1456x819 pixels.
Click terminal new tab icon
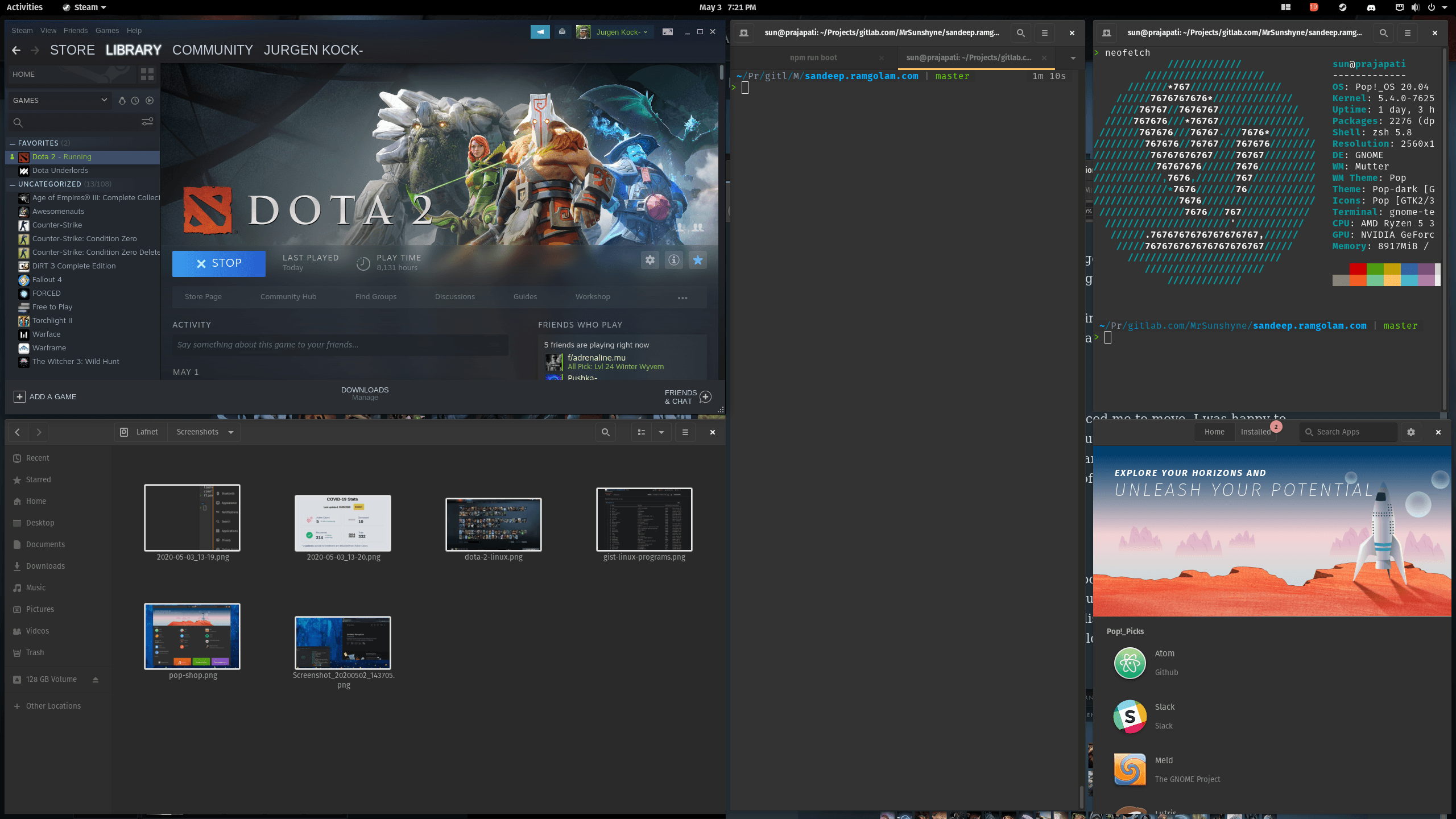[x=743, y=33]
